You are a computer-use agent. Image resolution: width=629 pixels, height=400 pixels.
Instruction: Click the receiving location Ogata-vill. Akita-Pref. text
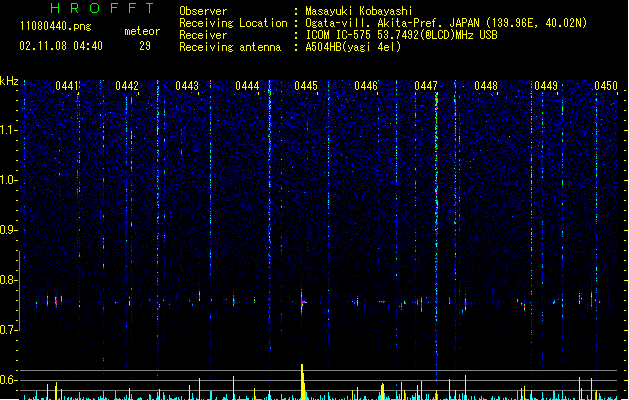[x=372, y=23]
